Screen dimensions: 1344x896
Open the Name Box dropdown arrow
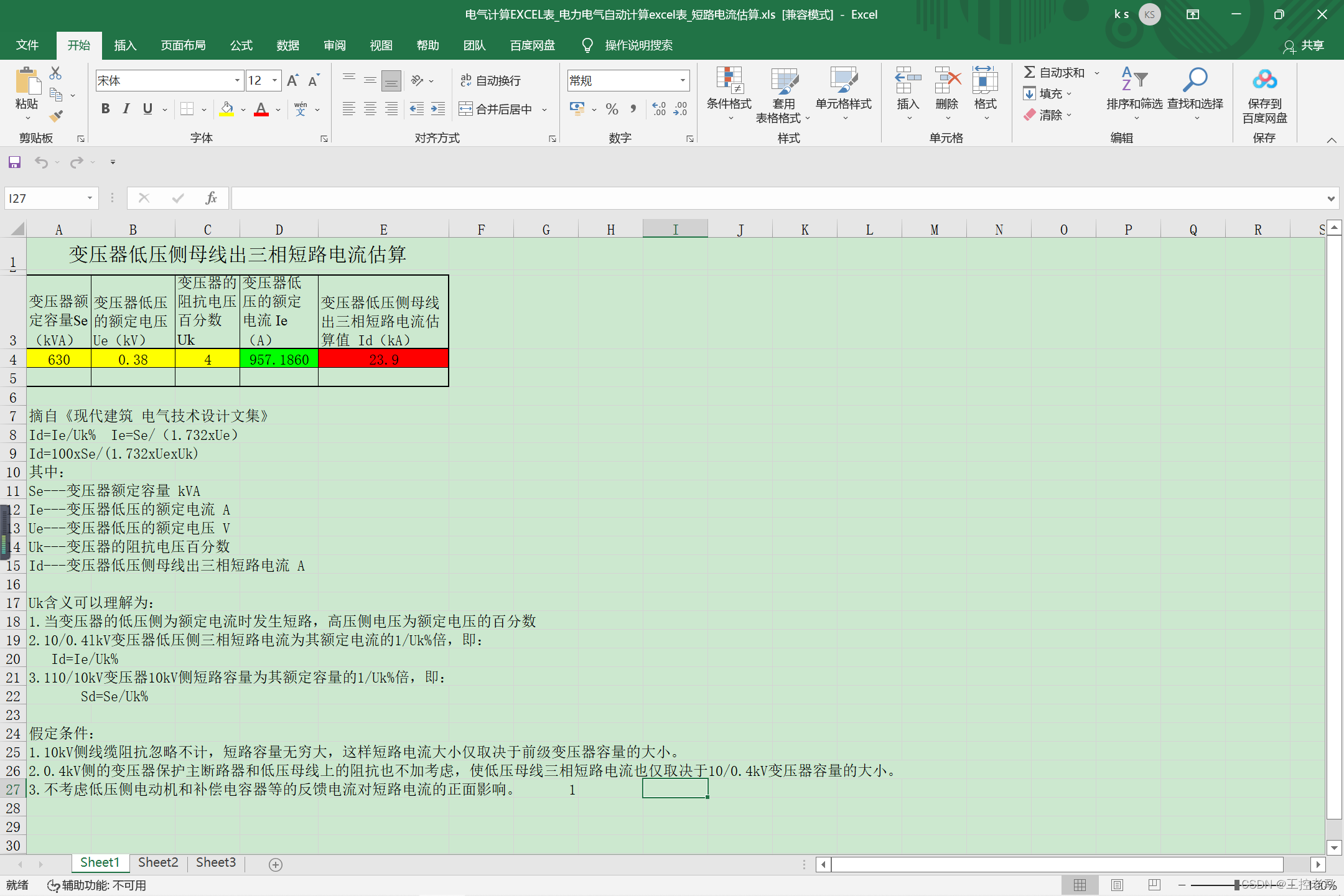tap(90, 198)
